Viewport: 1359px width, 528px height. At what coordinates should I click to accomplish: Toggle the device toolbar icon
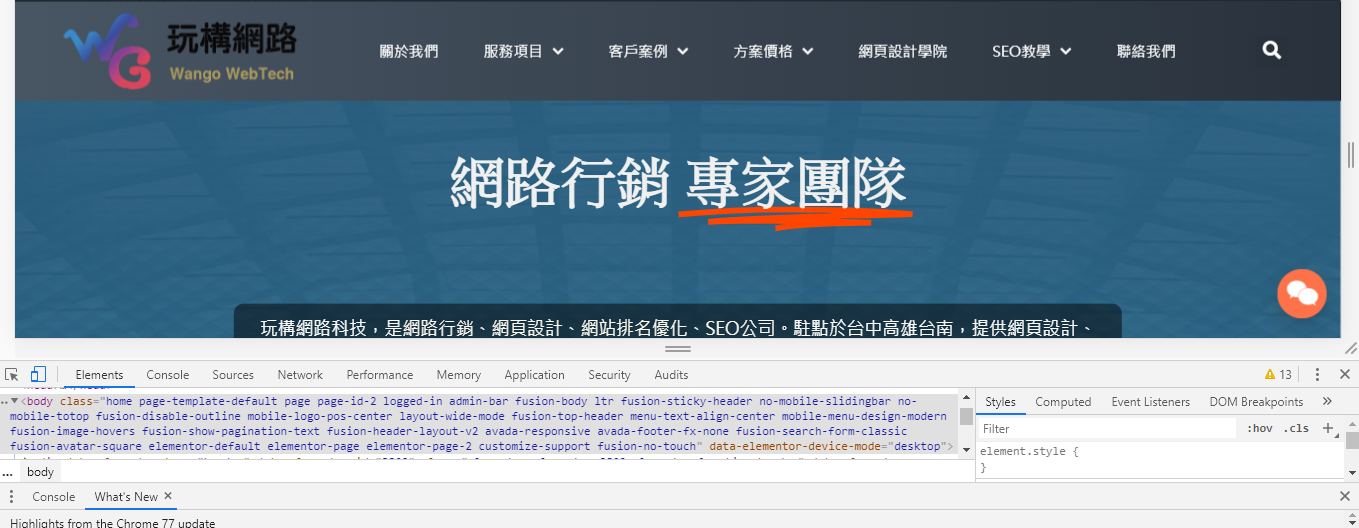coord(38,375)
